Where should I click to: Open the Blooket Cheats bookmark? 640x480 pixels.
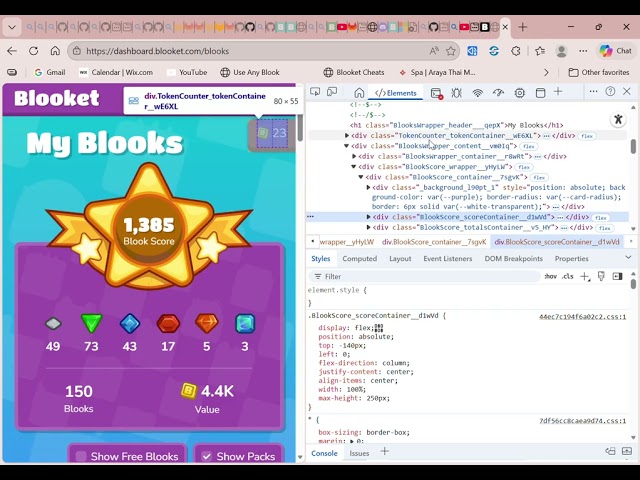(x=353, y=72)
